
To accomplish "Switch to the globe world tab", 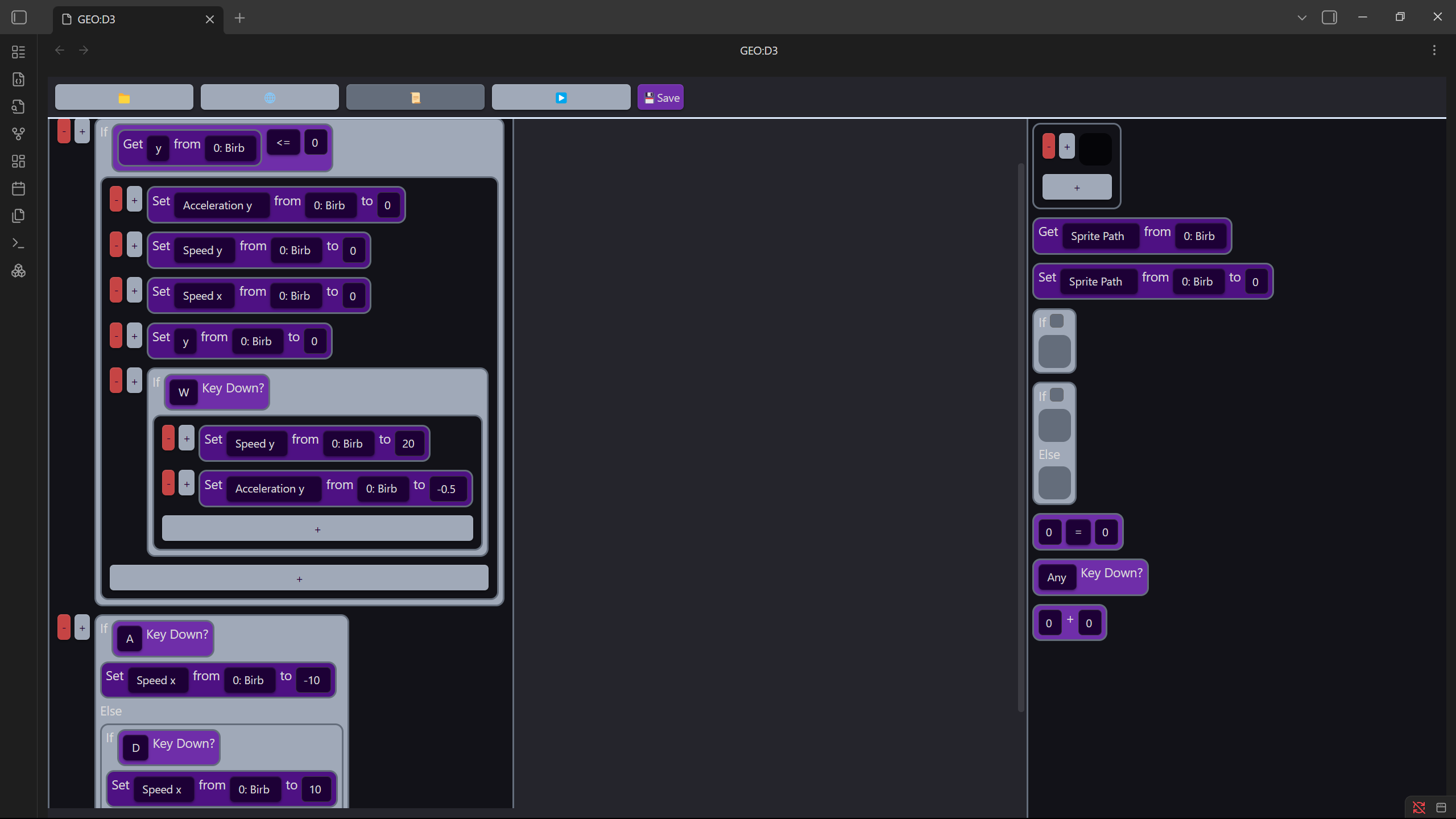I will [x=270, y=97].
